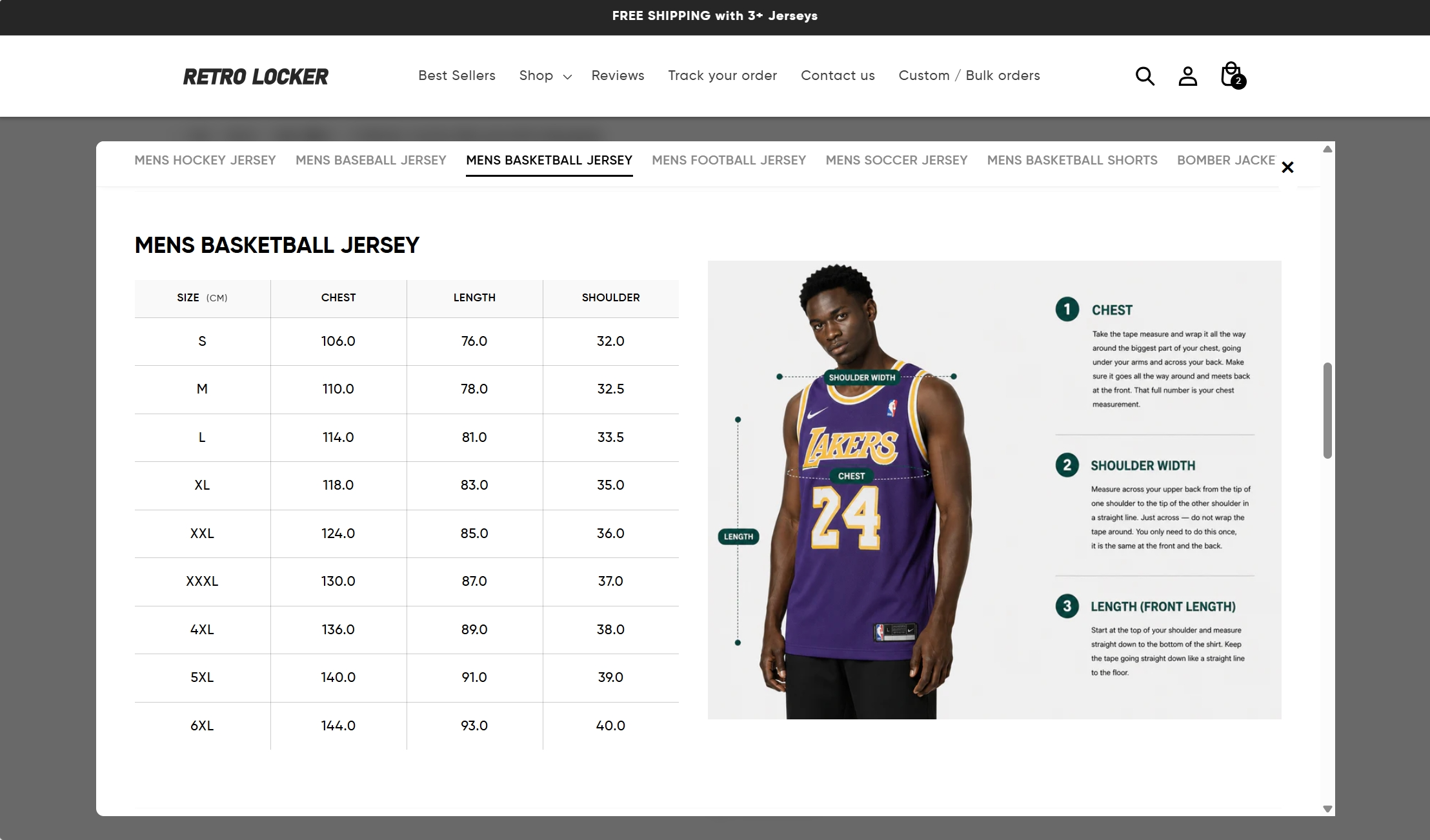Click the CHEST column header
The width and height of the screenshot is (1430, 840).
pyautogui.click(x=338, y=297)
